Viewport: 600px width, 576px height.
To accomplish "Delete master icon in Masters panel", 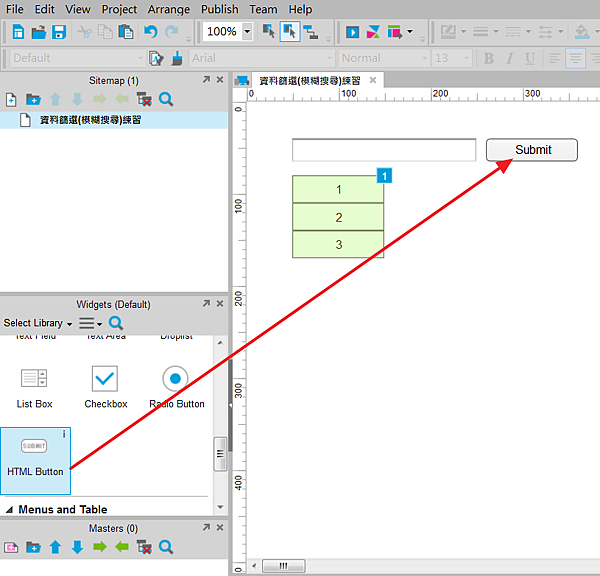I will coord(144,547).
